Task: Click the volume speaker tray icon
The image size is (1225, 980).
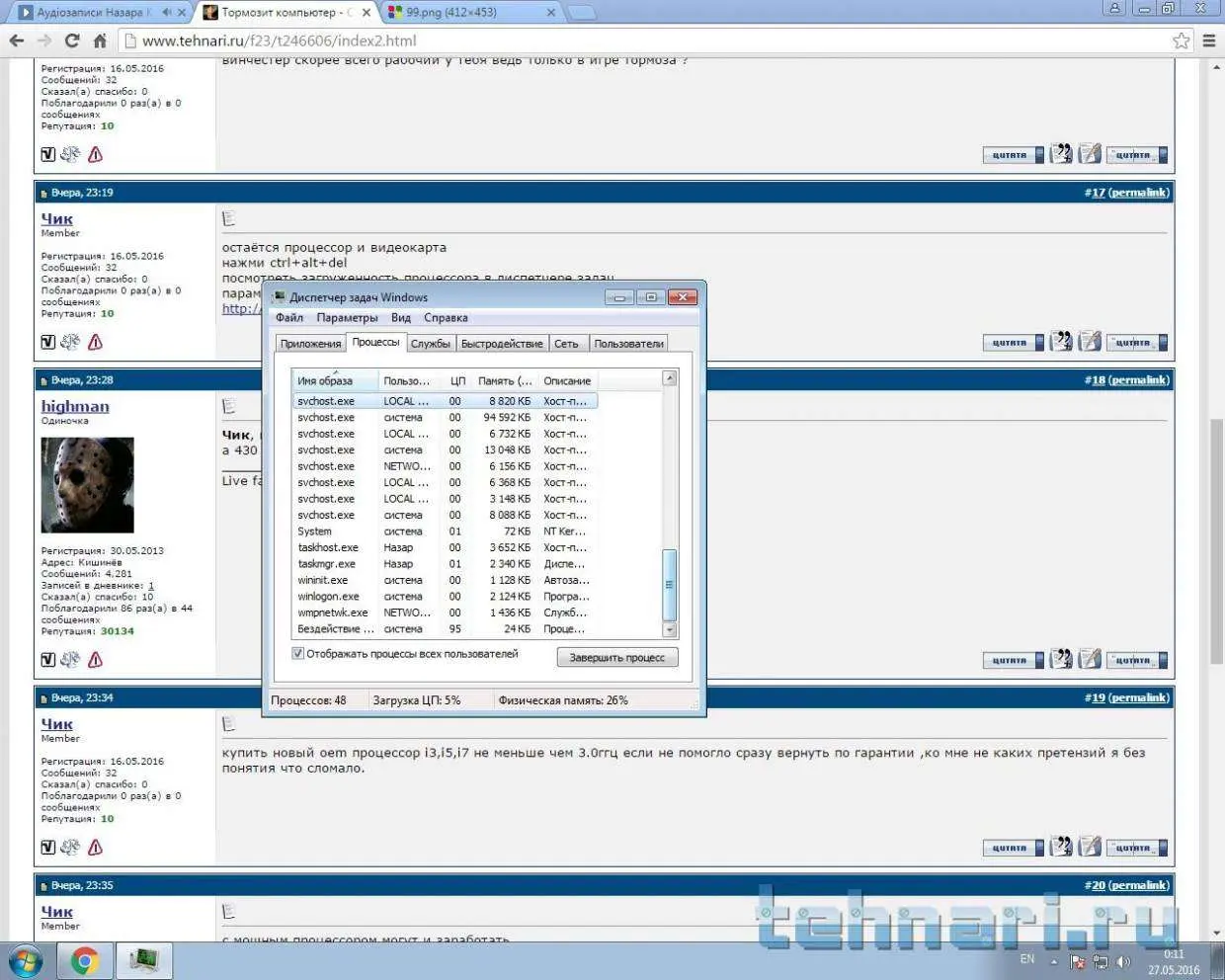Action: (x=1122, y=961)
